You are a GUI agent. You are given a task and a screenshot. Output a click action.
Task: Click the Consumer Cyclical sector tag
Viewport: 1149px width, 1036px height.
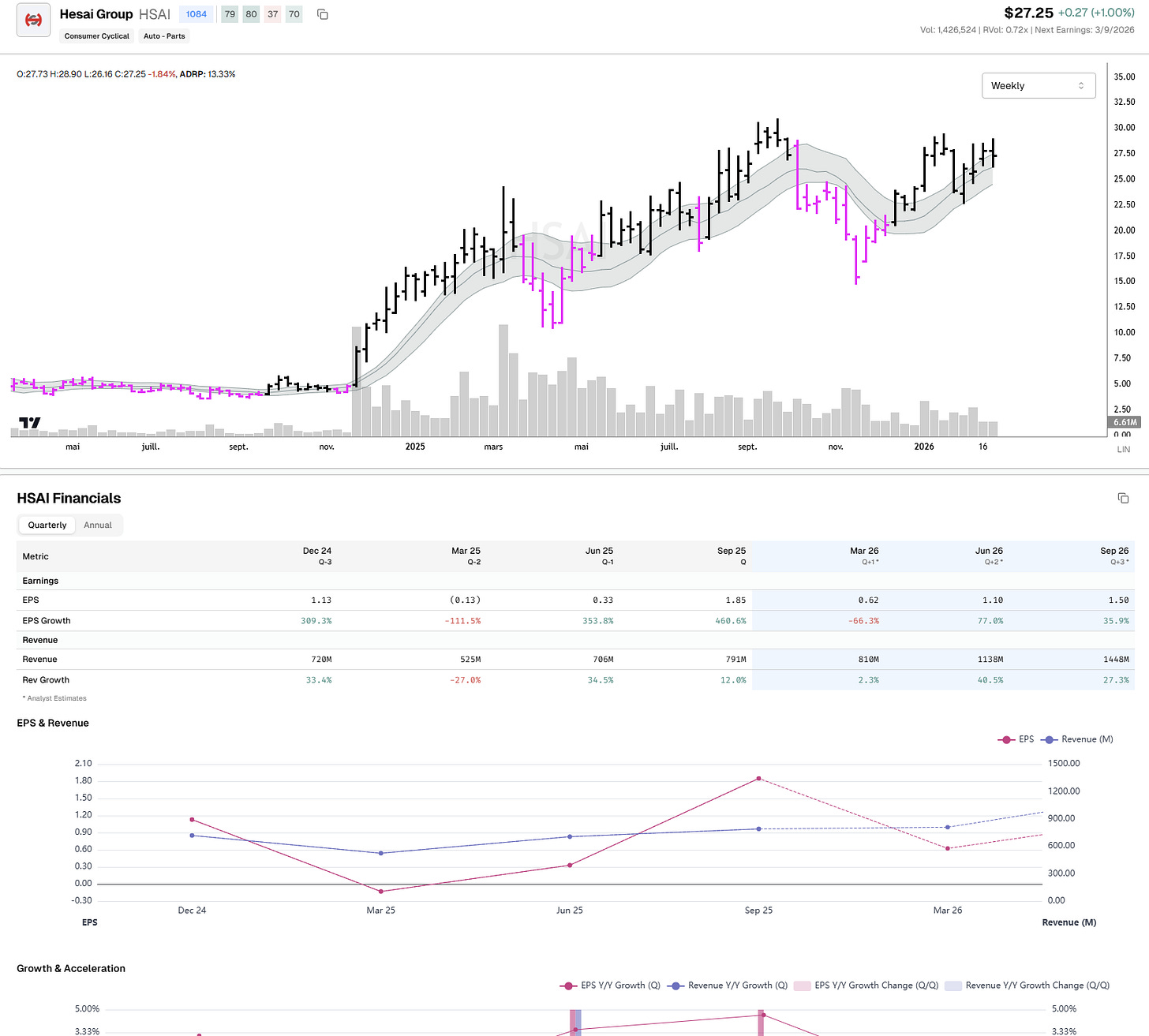click(97, 36)
